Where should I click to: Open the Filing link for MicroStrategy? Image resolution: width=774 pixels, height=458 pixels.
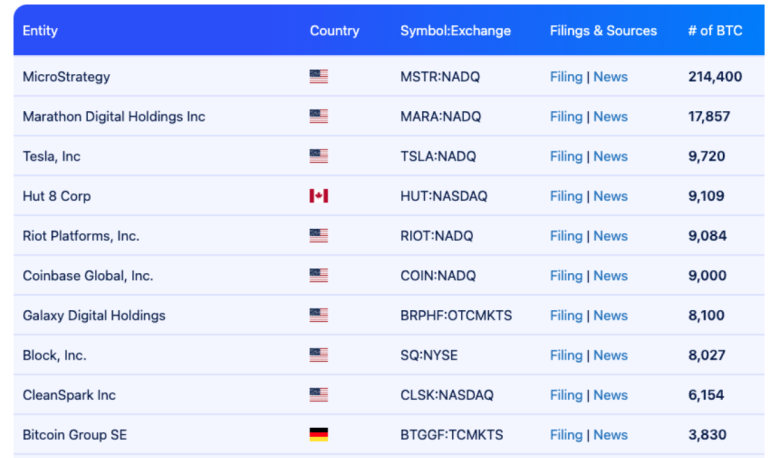point(566,77)
